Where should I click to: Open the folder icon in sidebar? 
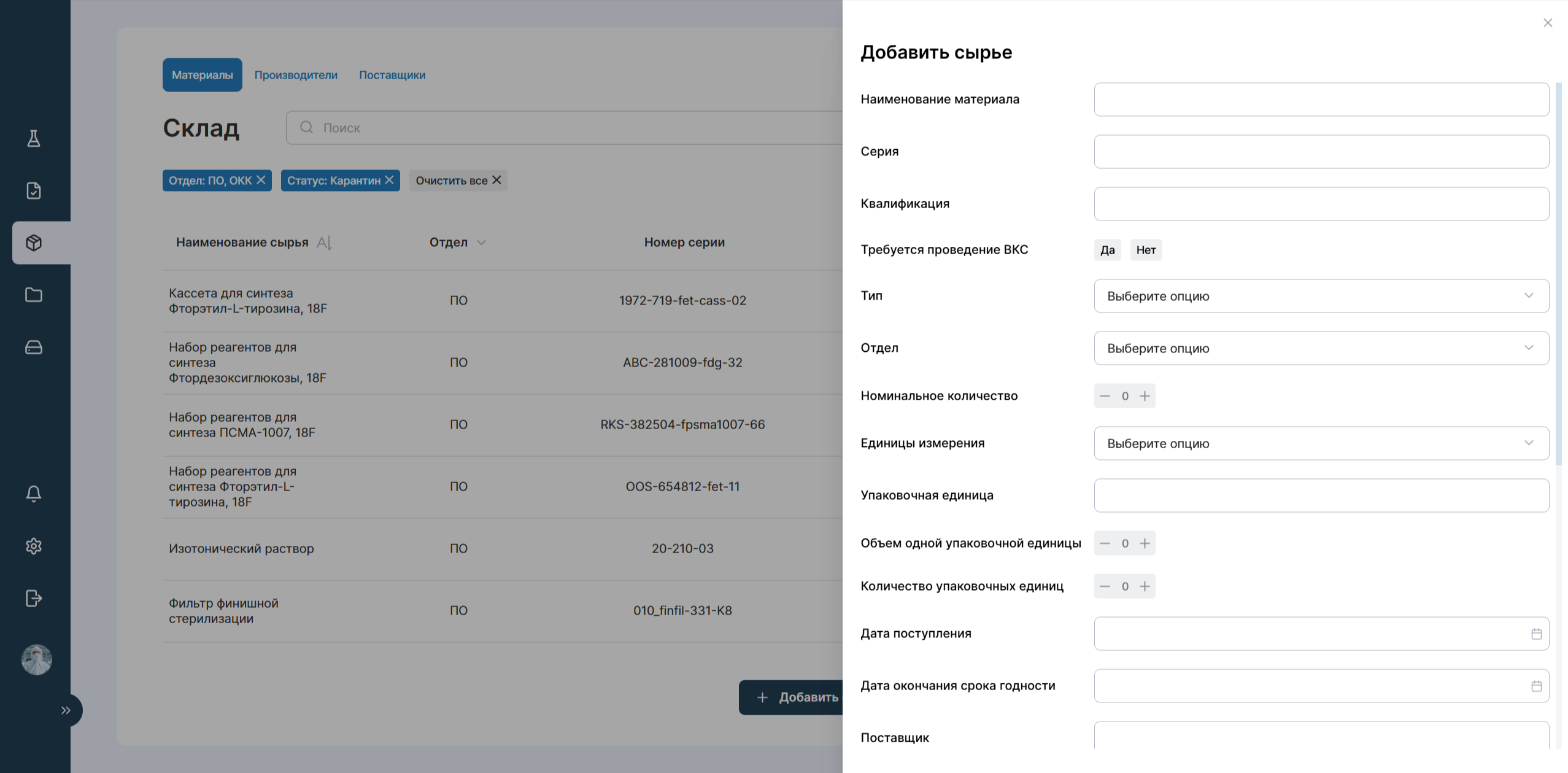[34, 295]
